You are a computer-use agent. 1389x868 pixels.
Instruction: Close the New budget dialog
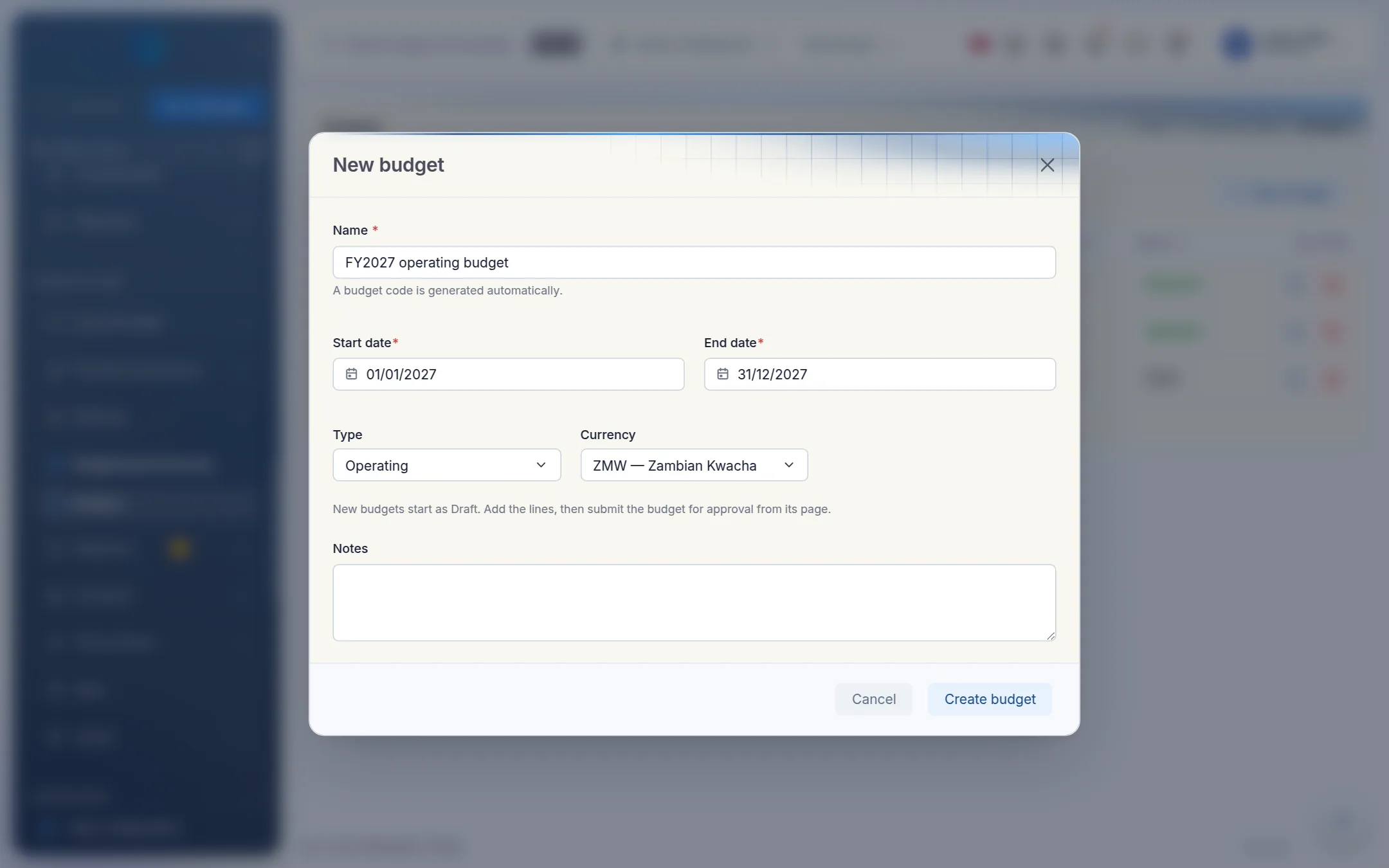tap(1047, 165)
